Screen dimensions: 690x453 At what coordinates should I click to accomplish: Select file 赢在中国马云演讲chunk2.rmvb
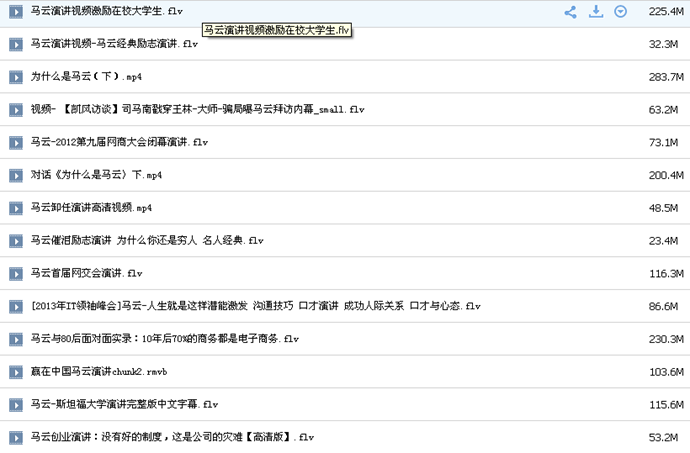click(99, 372)
